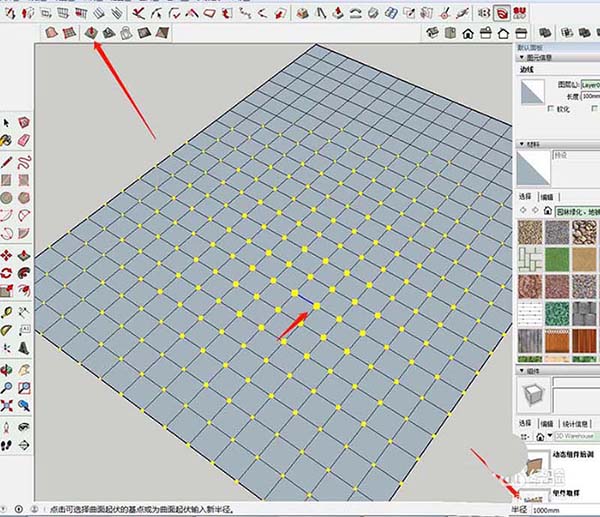Select the Smoove tool in sandbox toolbar

click(x=91, y=33)
